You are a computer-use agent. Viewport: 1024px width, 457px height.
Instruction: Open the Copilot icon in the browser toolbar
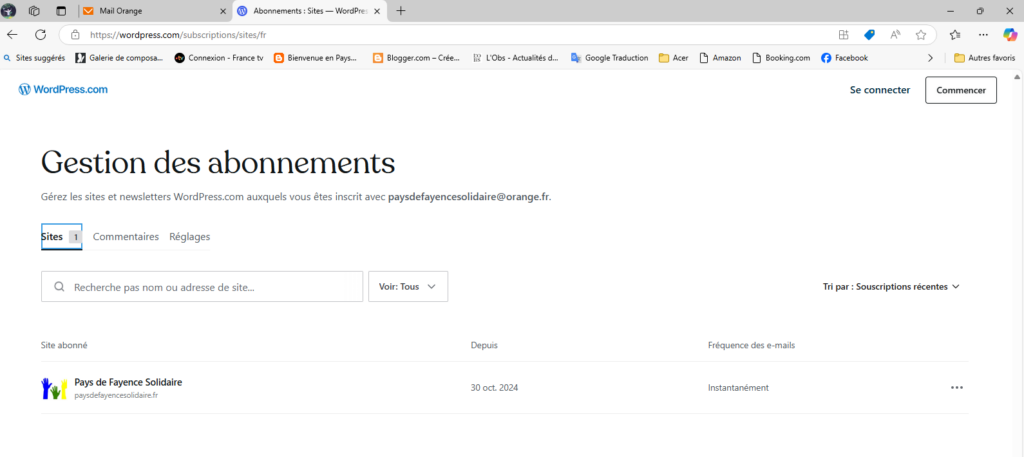(x=1010, y=34)
